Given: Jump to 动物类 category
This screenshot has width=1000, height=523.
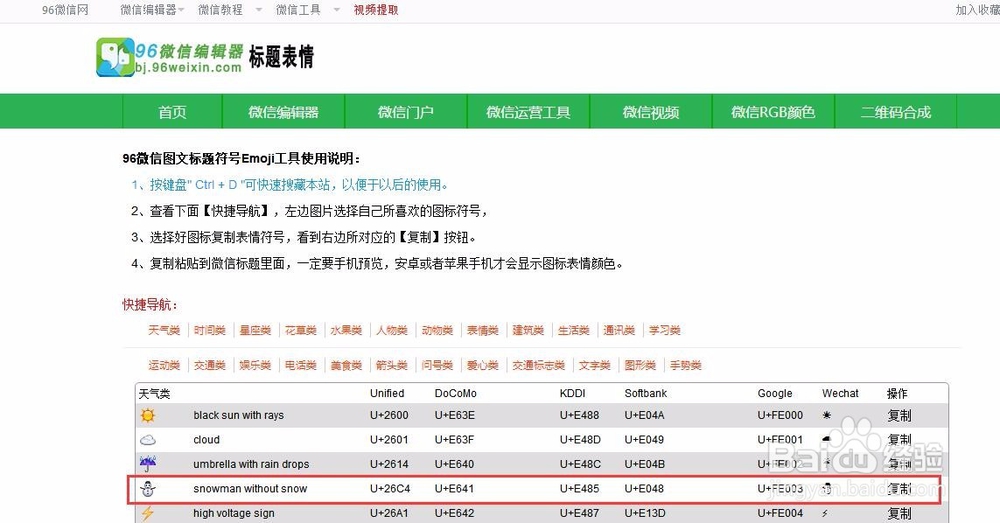Looking at the screenshot, I should pyautogui.click(x=437, y=330).
